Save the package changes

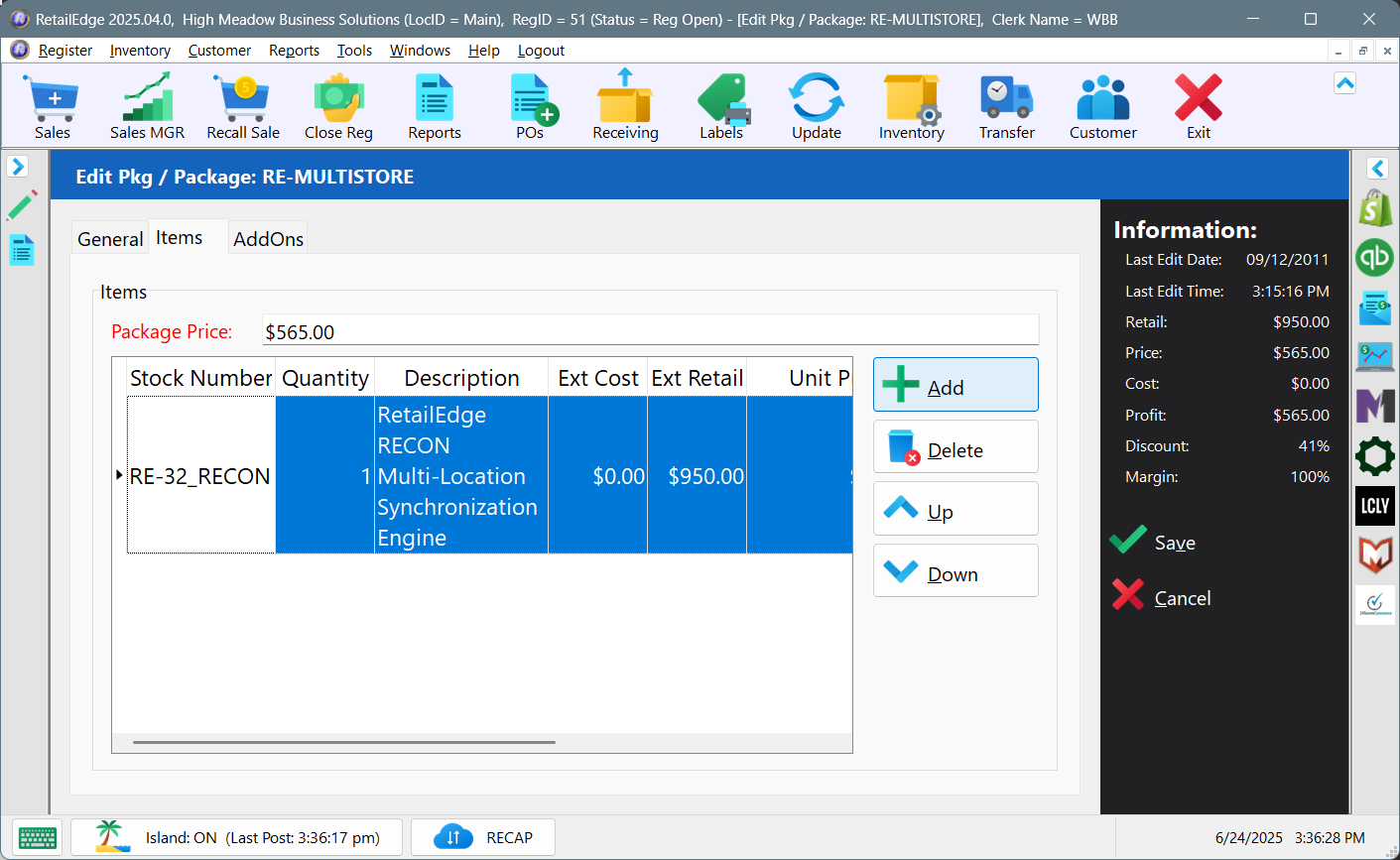(1154, 542)
